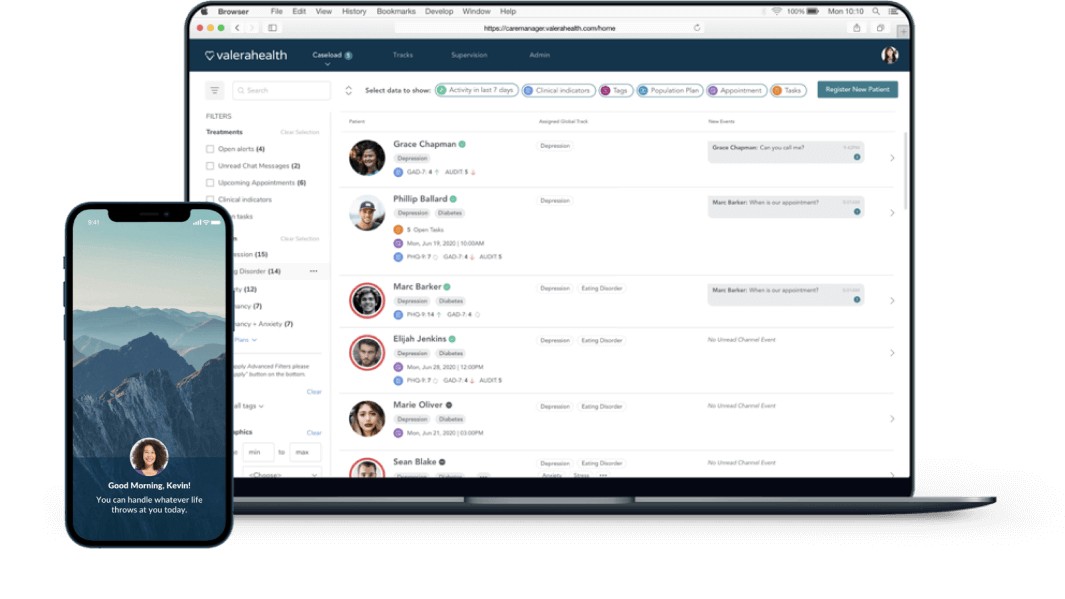The image size is (1065, 599).
Task: Click the sort arrows next to search
Action: [348, 91]
